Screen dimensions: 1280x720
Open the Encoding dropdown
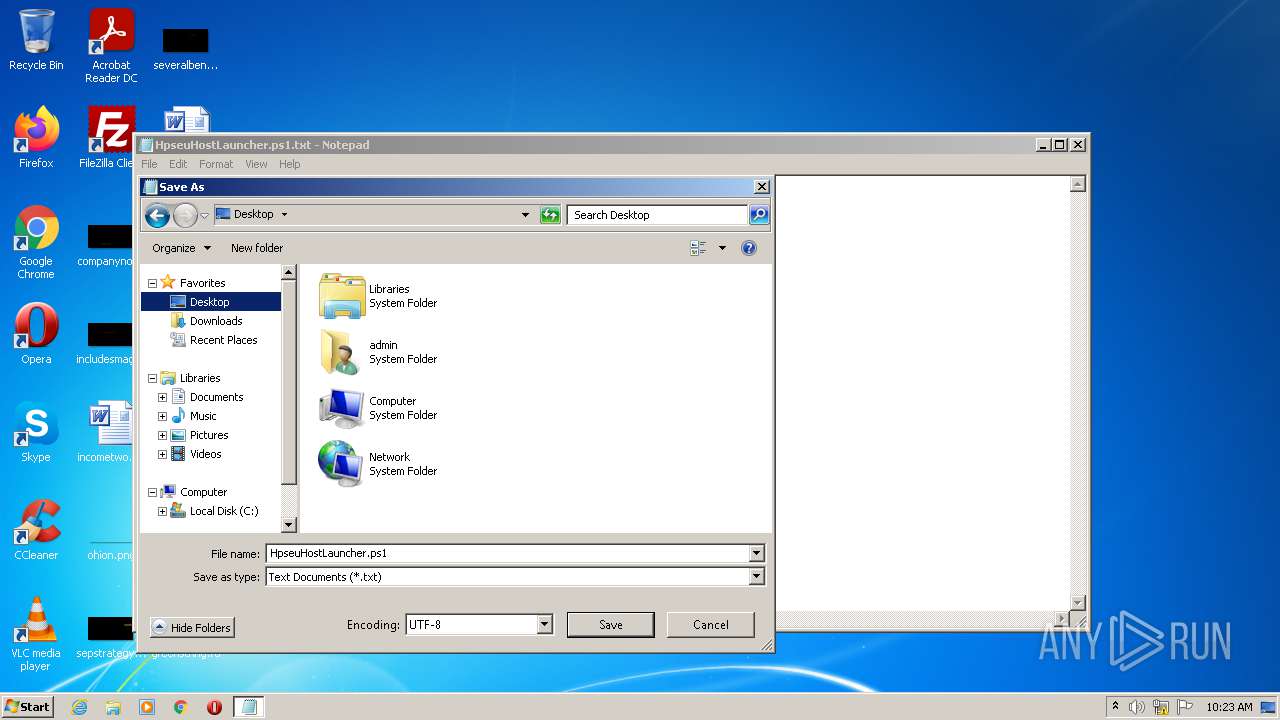[x=544, y=625]
